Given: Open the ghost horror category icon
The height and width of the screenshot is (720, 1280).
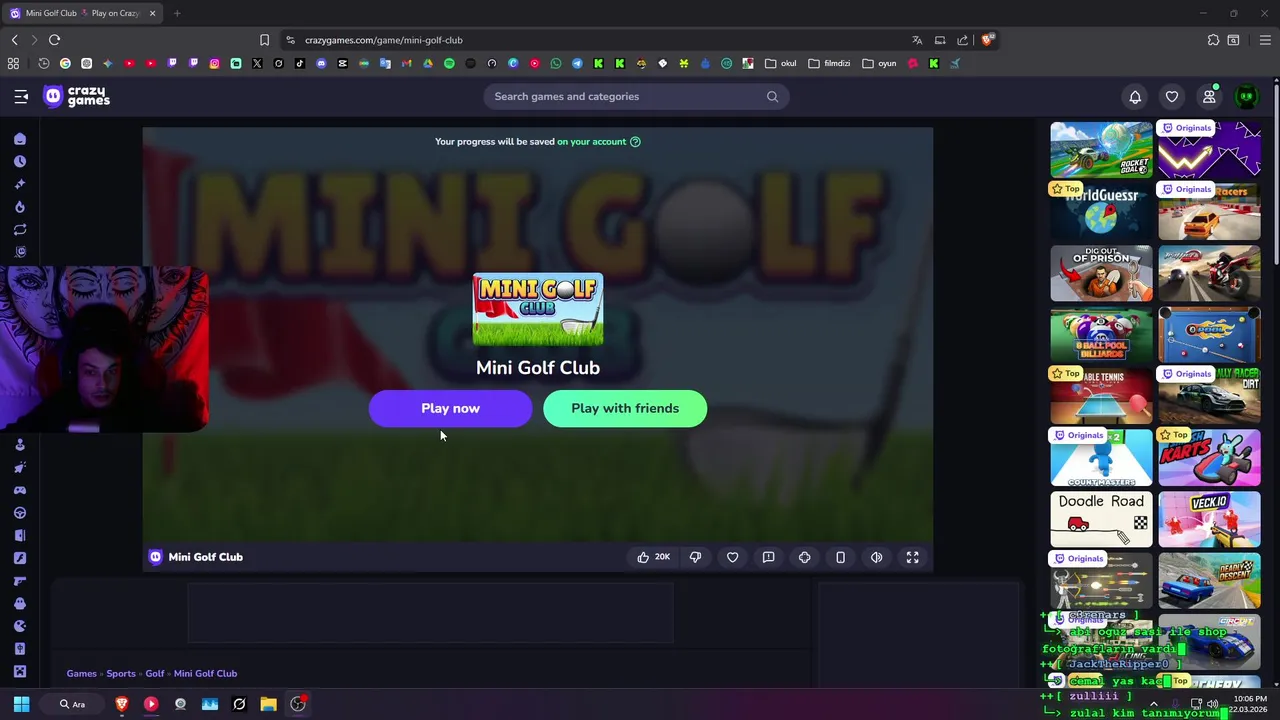Looking at the screenshot, I should pos(20,604).
